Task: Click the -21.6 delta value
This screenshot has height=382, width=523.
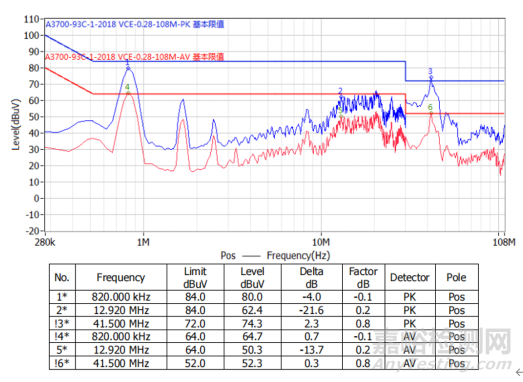Action: [312, 310]
